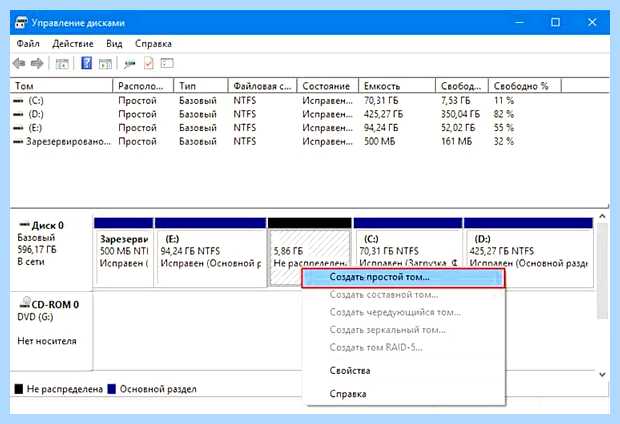The height and width of the screenshot is (424, 620).
Task: Toggle the action pane toolbar icon
Action: pyautogui.click(x=105, y=63)
